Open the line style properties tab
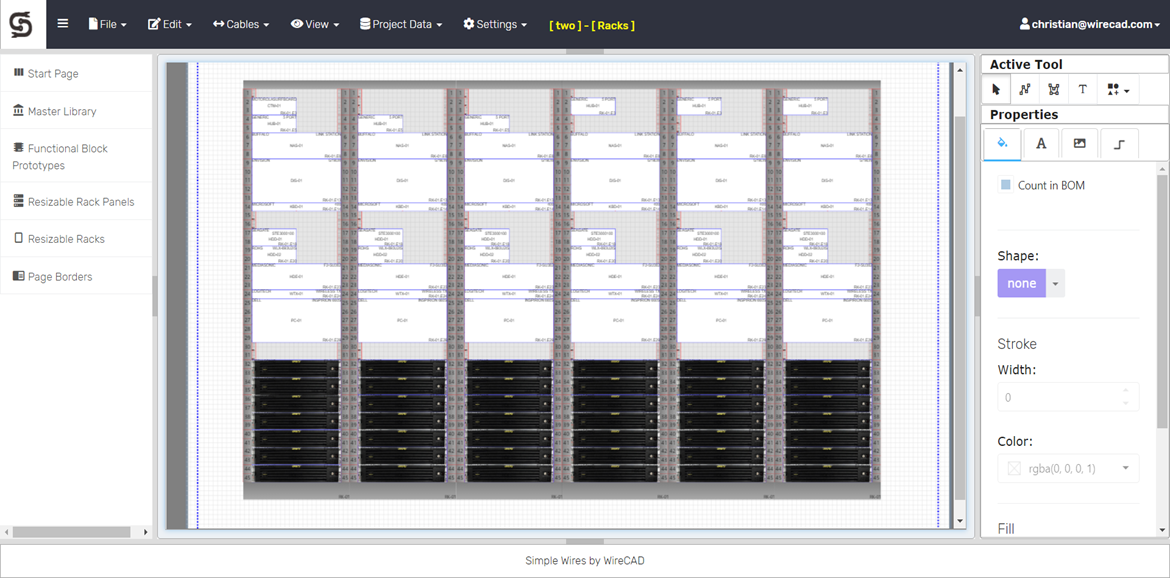The image size is (1170, 578). [x=1119, y=144]
